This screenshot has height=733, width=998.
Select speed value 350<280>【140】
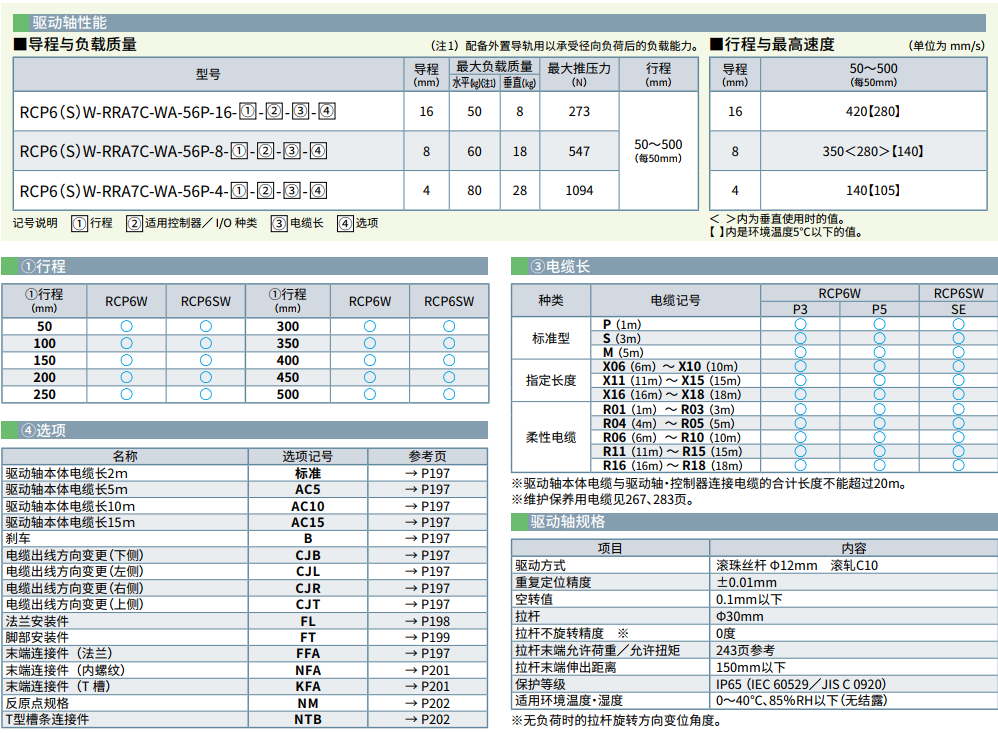(x=873, y=151)
